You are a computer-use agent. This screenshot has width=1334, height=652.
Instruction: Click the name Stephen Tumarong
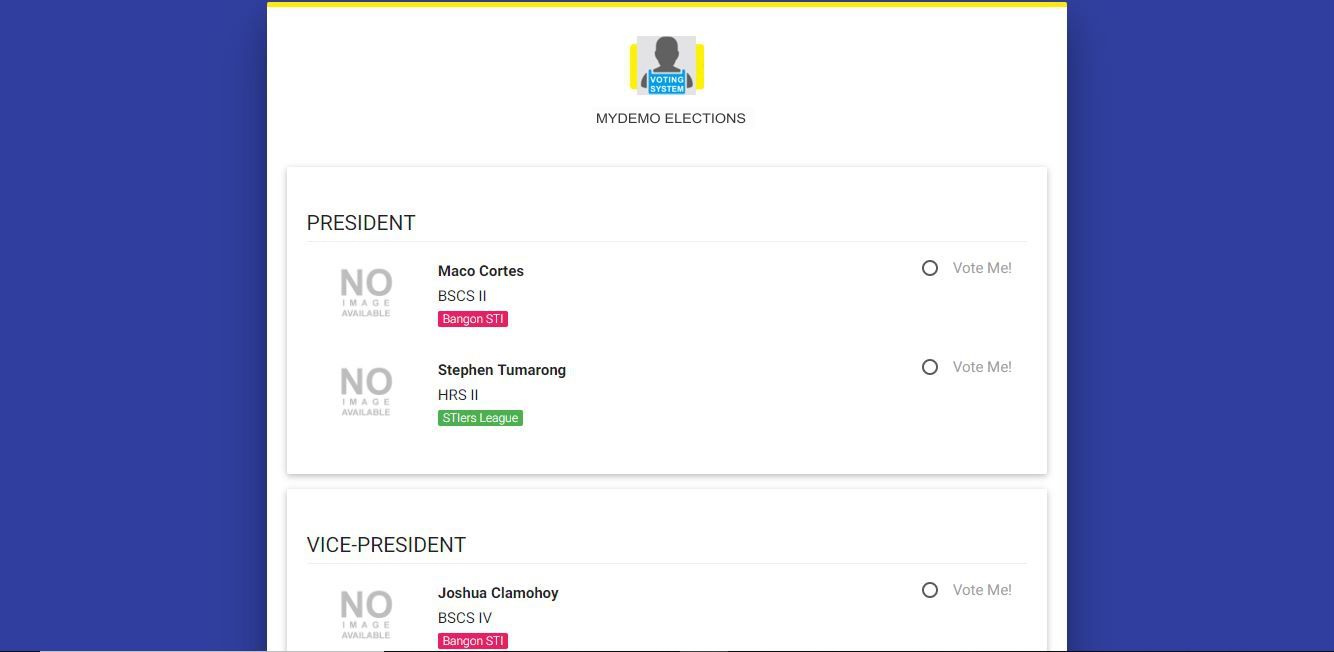click(502, 370)
